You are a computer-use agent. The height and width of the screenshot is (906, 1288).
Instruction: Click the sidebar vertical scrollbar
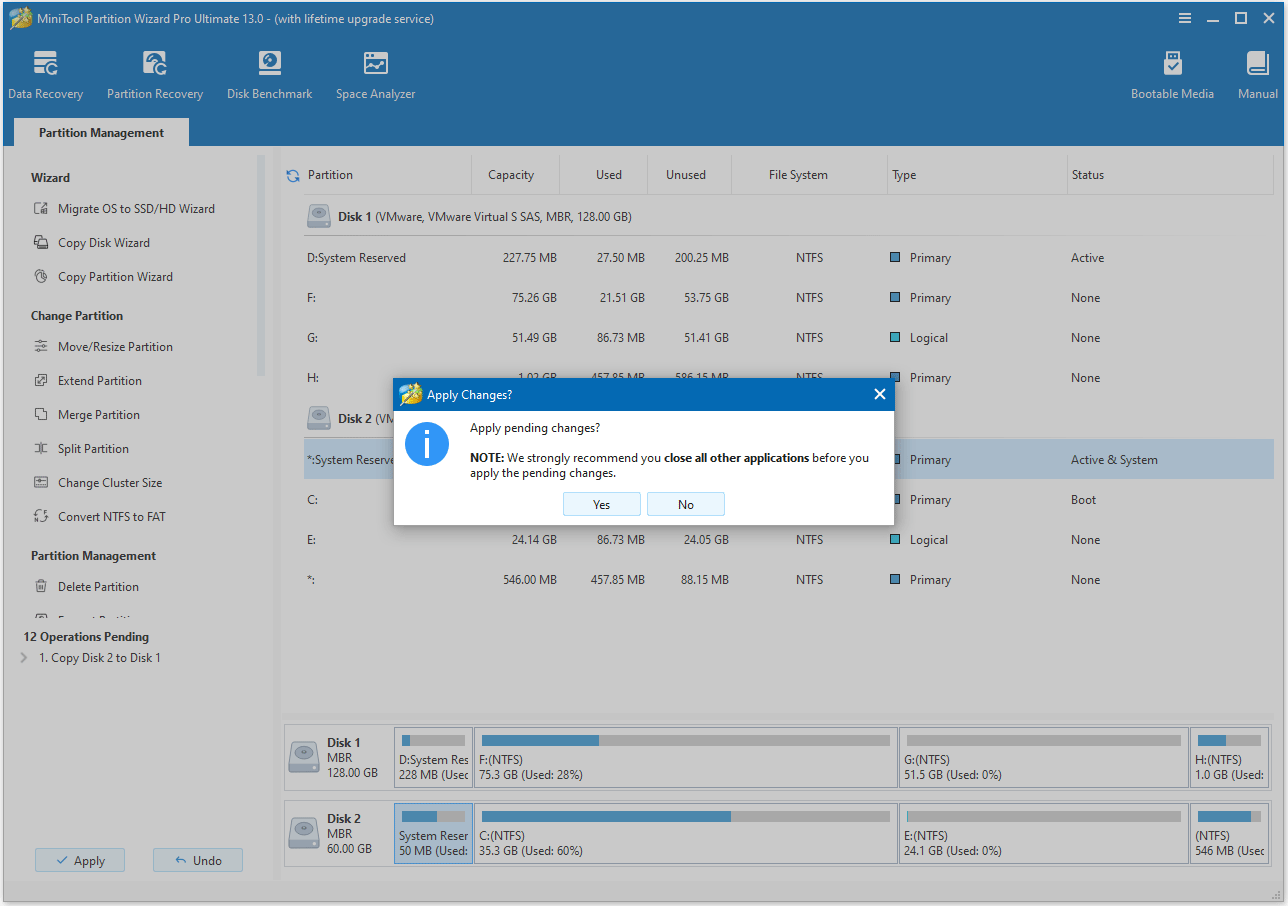261,265
